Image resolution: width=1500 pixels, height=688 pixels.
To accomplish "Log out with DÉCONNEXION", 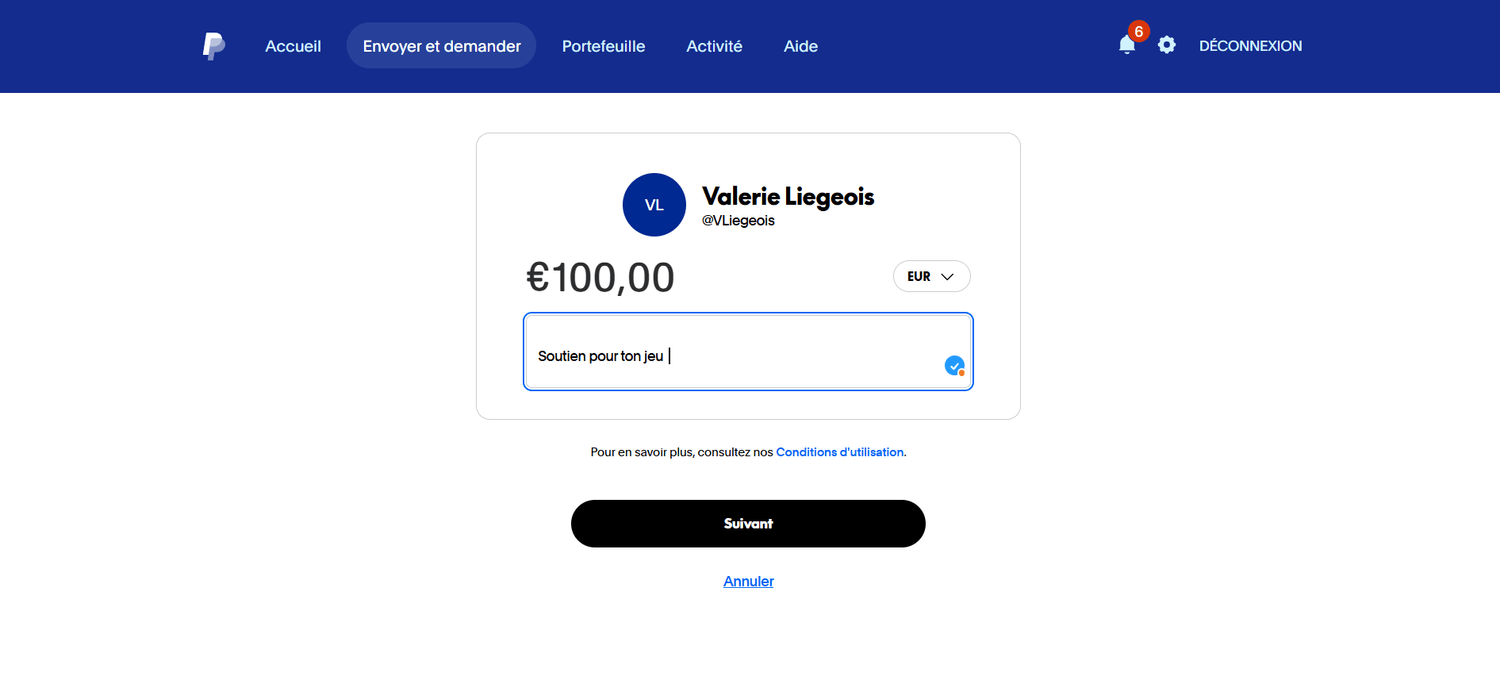I will click(1250, 46).
